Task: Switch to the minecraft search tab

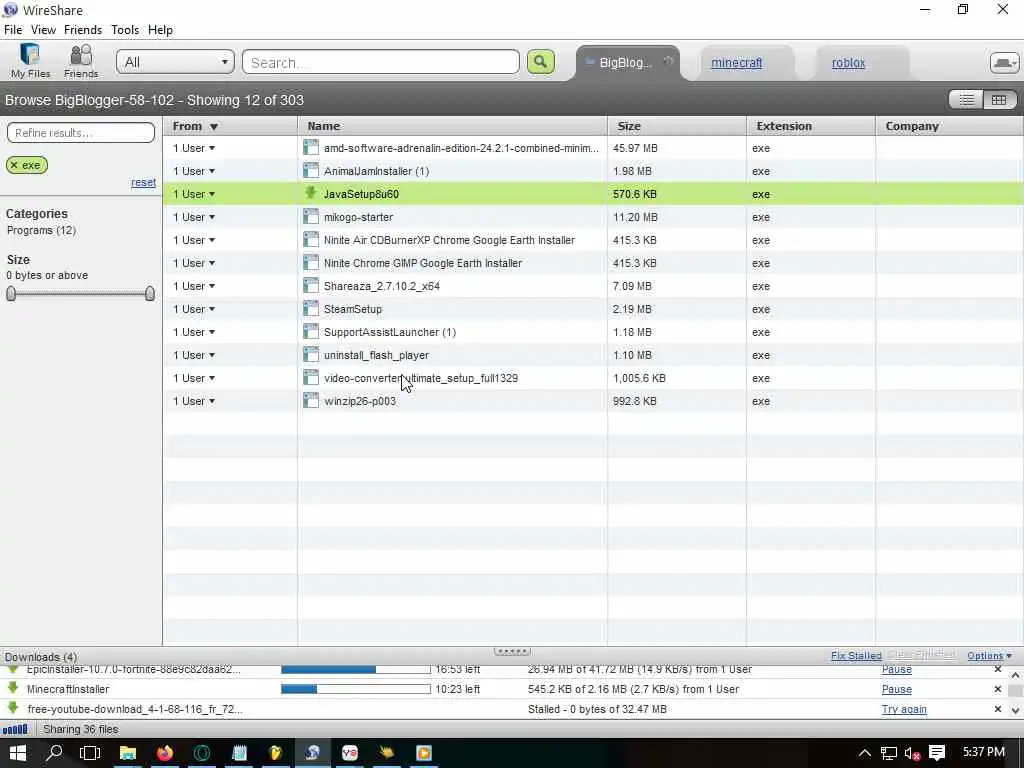Action: point(736,63)
